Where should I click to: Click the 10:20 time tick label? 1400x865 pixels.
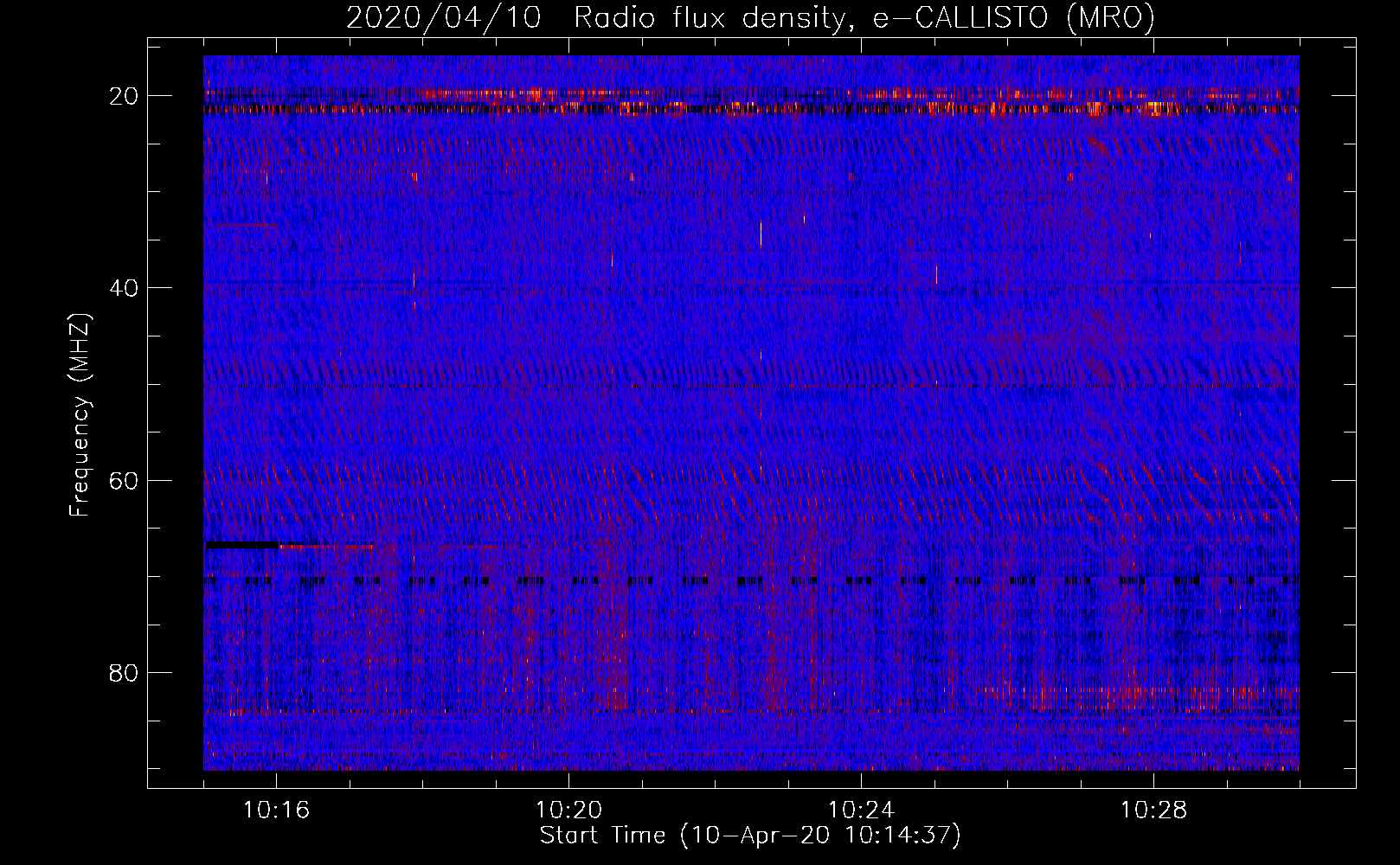[x=568, y=811]
